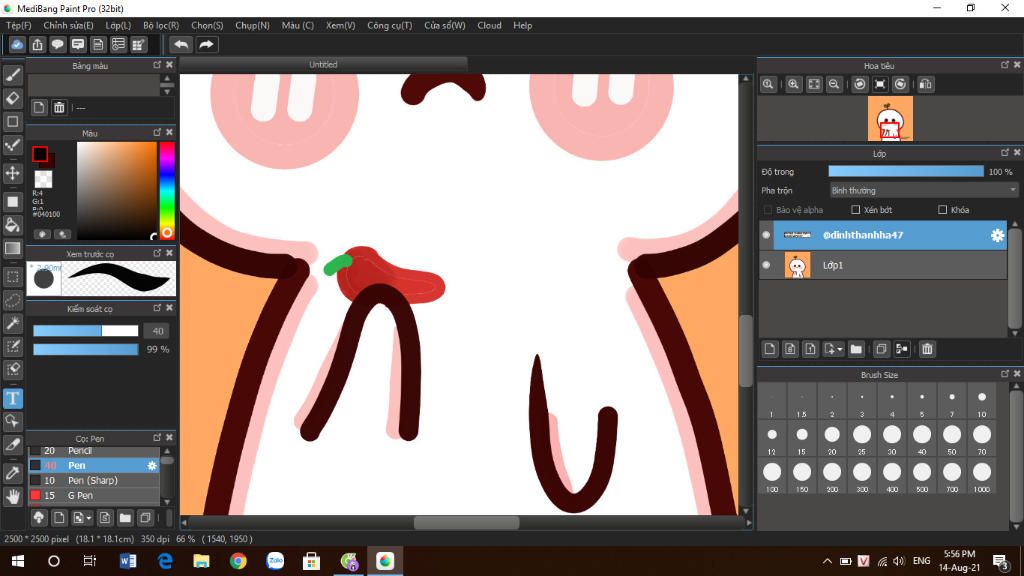This screenshot has height=576, width=1024.
Task: Open the Tệp(F) menu
Action: pyautogui.click(x=18, y=25)
